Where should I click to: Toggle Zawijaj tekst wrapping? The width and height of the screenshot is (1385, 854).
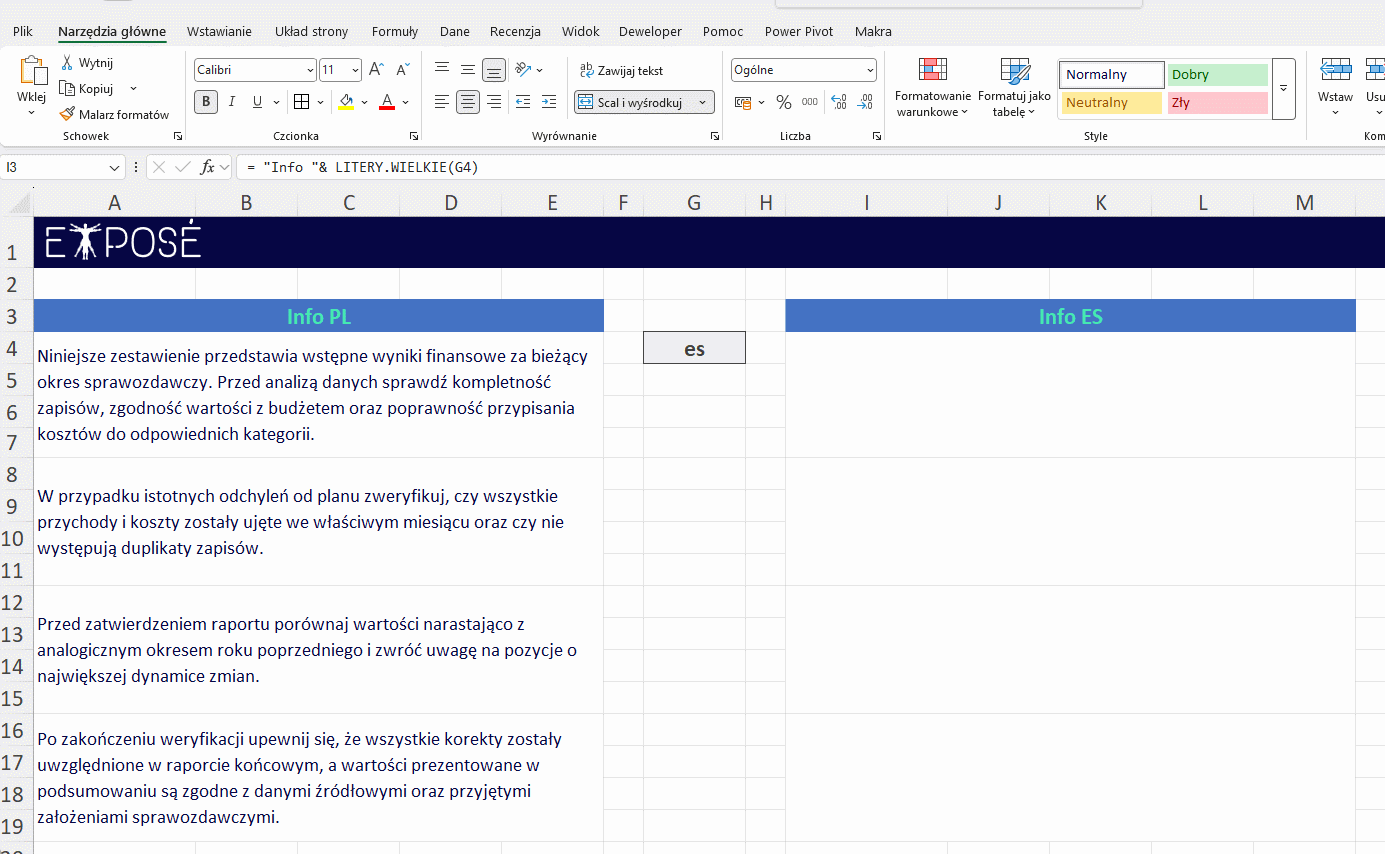pos(621,71)
